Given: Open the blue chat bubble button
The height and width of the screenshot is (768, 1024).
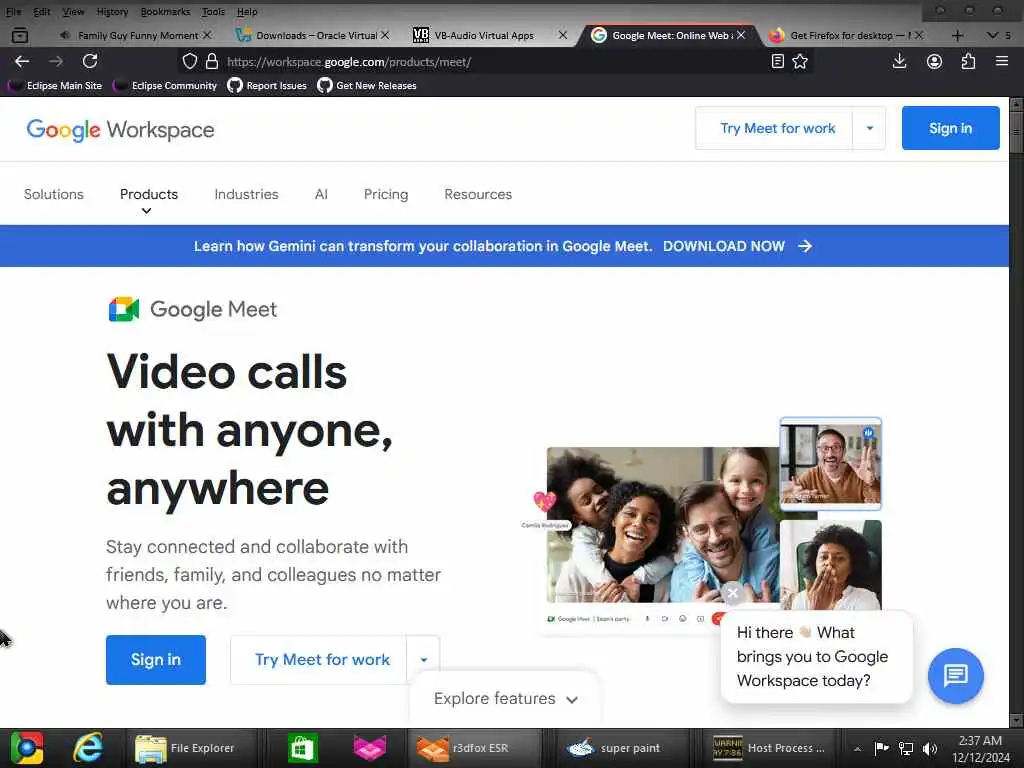Looking at the screenshot, I should point(955,676).
